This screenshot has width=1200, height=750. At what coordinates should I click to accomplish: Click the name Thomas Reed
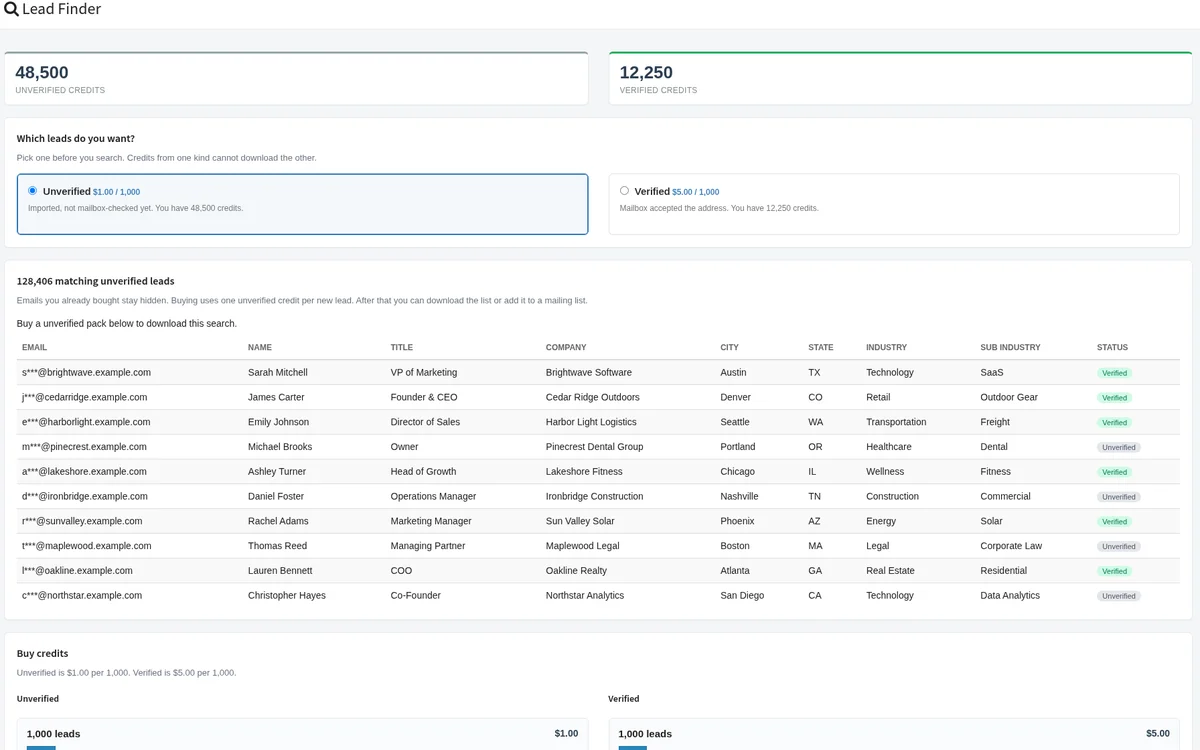(x=277, y=546)
